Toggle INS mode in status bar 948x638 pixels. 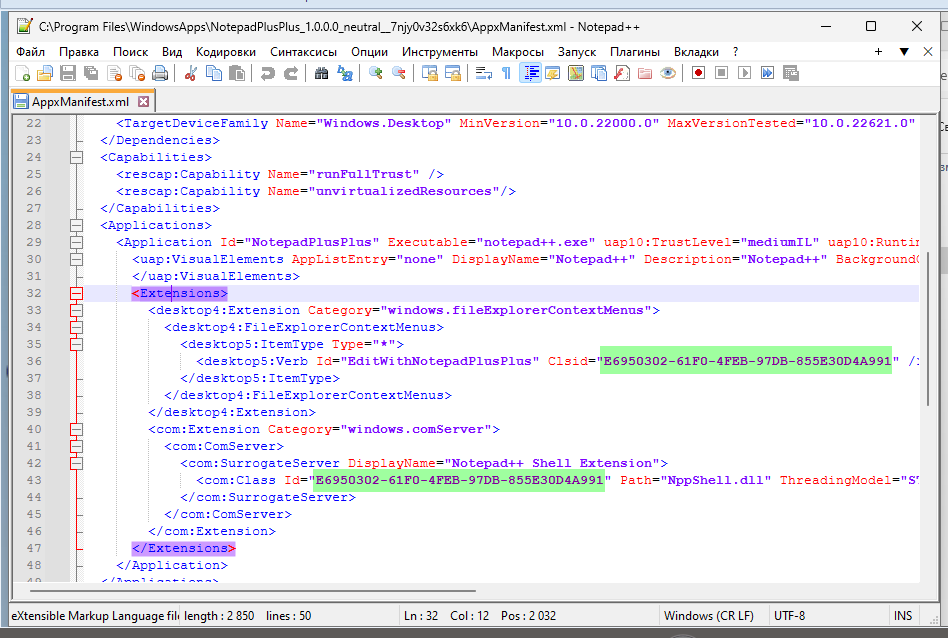coord(903,616)
